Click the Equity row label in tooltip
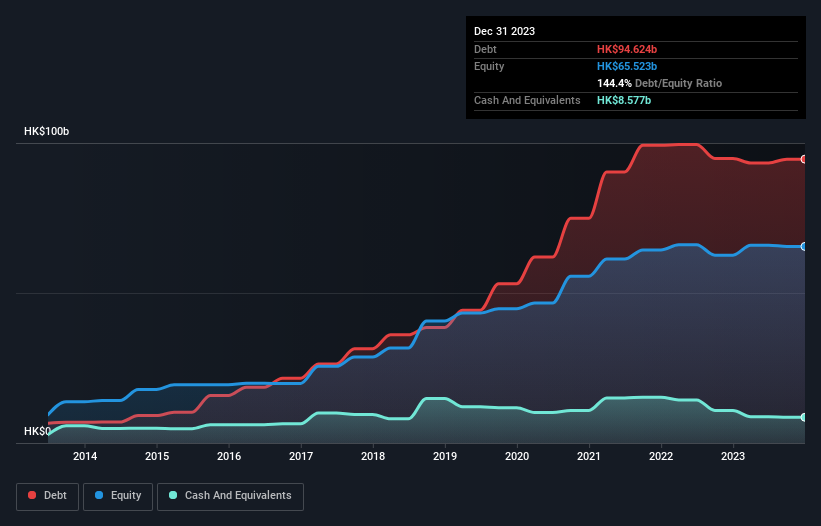The width and height of the screenshot is (821, 526). point(489,66)
